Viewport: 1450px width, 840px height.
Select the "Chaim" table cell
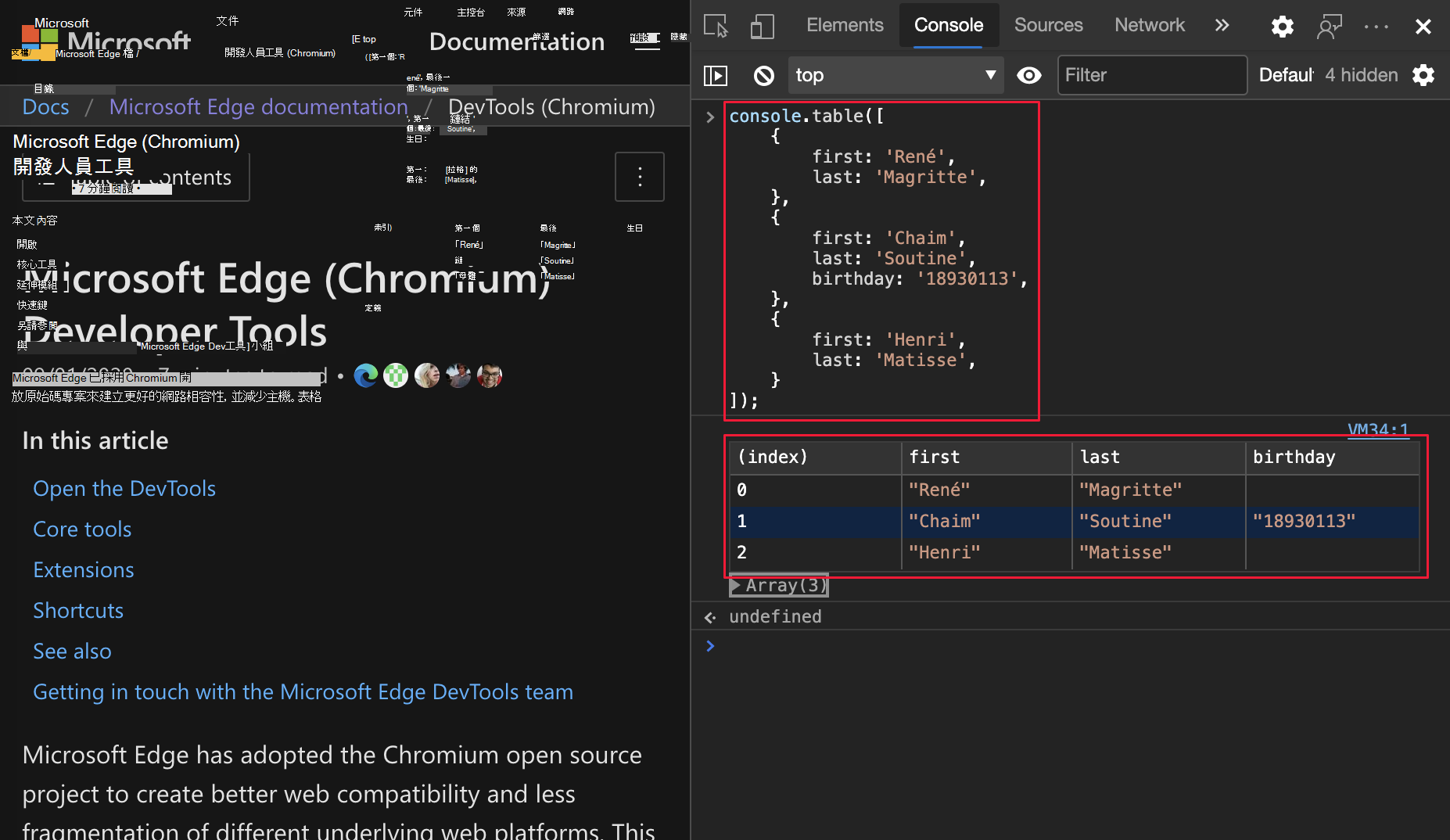(x=986, y=521)
